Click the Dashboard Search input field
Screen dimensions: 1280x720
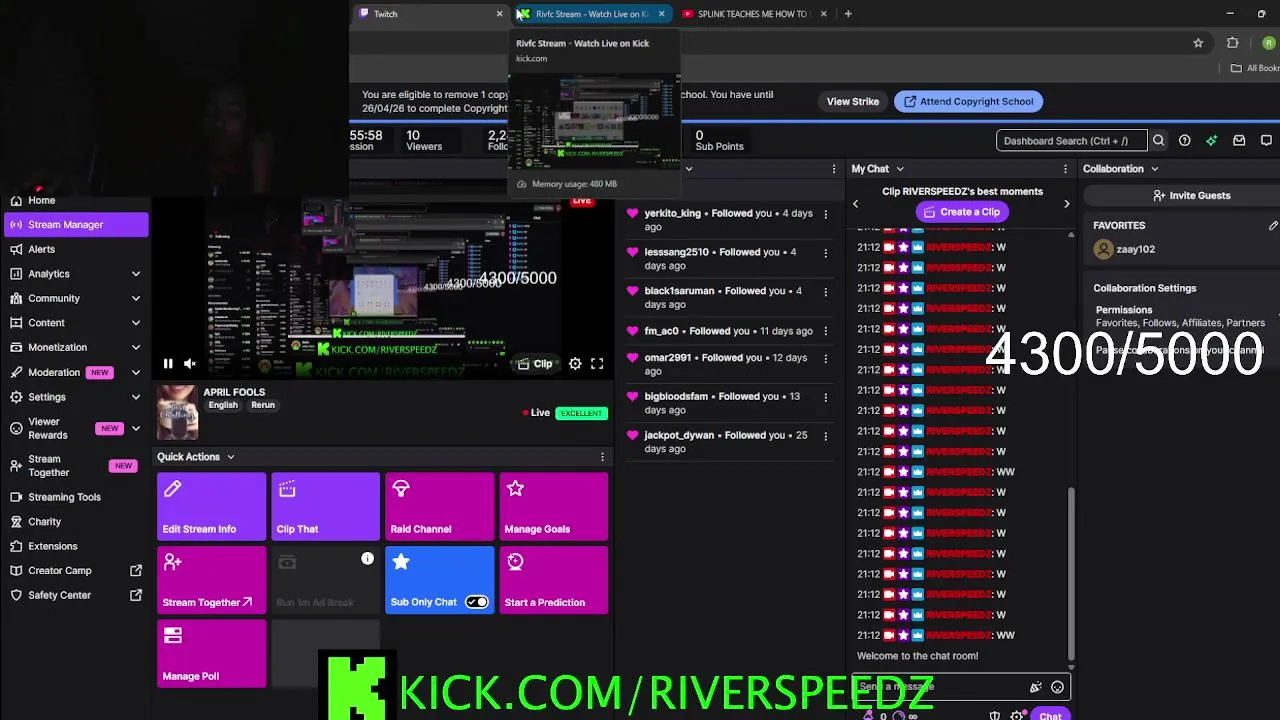pyautogui.click(x=1071, y=141)
